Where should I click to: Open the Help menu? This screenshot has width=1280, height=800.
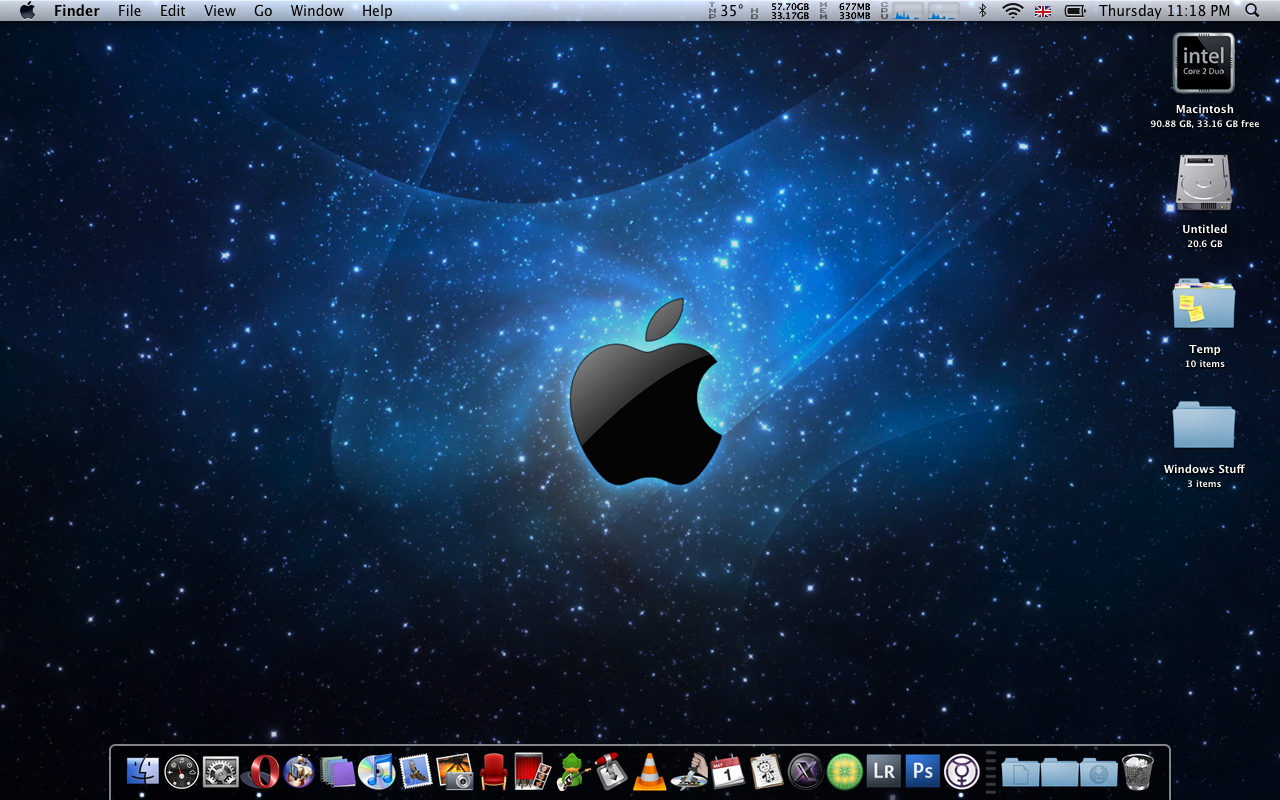tap(377, 10)
